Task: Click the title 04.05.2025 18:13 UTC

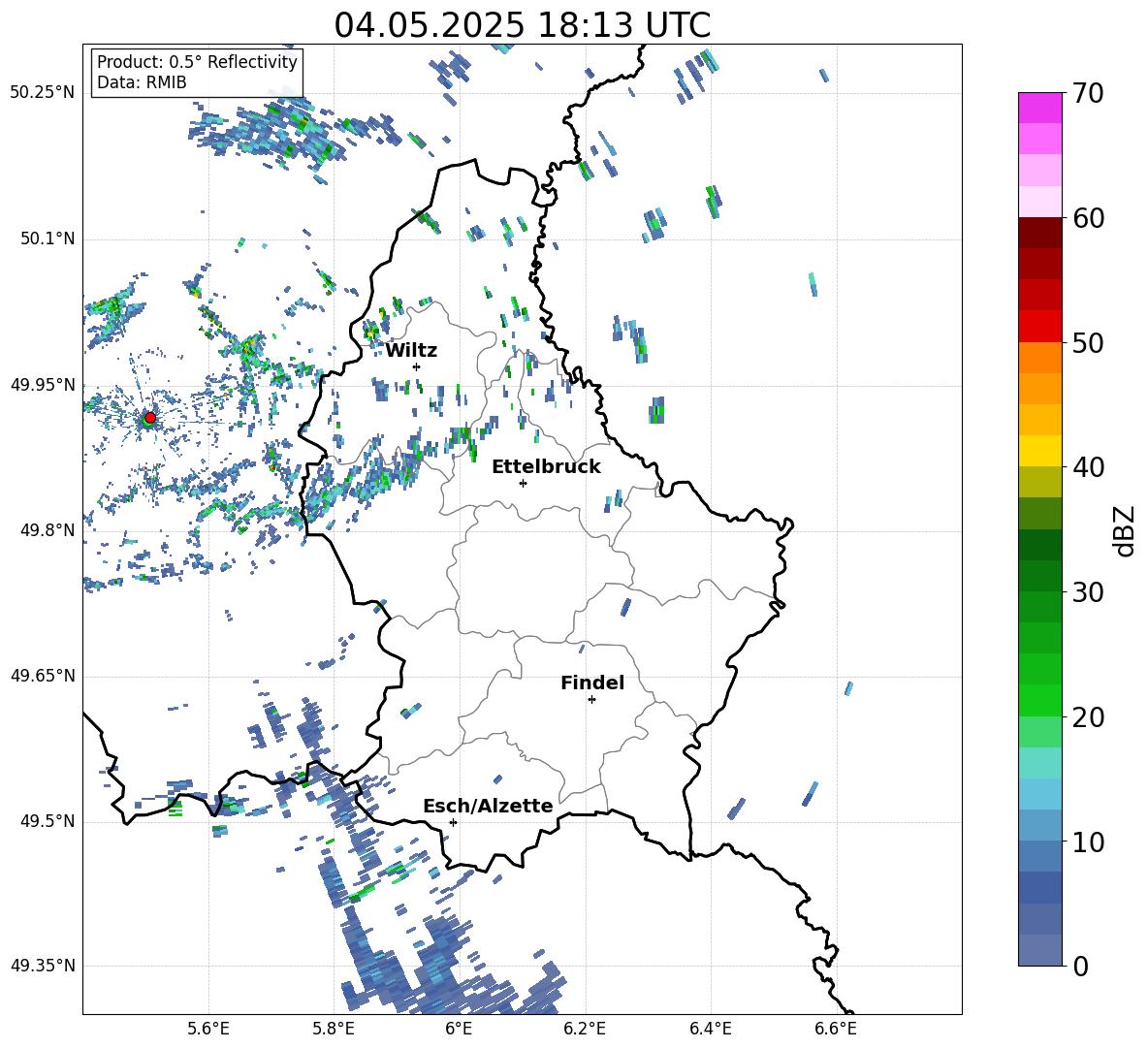Action: coord(523,25)
